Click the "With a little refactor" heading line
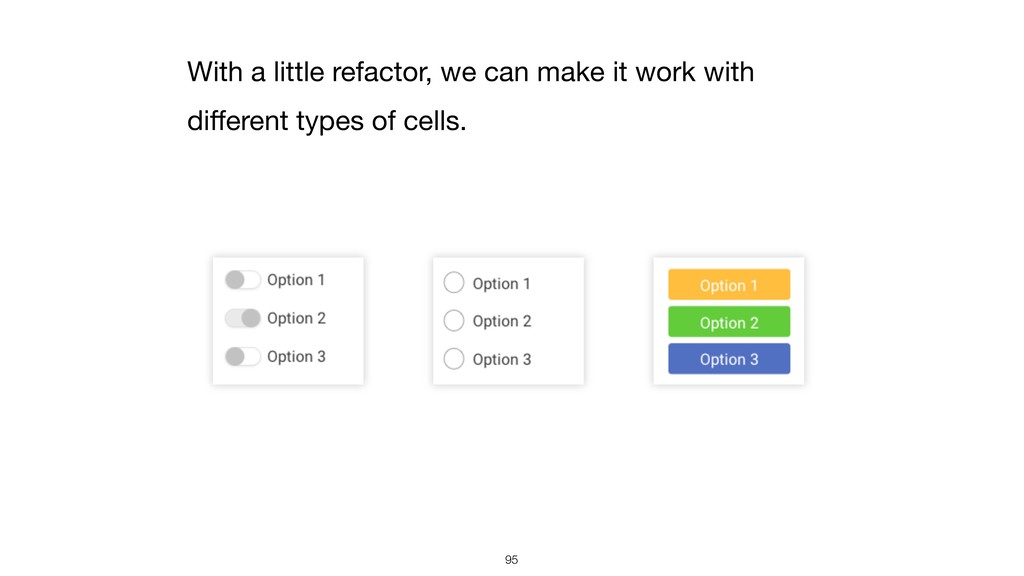This screenshot has height=576, width=1024. 470,73
